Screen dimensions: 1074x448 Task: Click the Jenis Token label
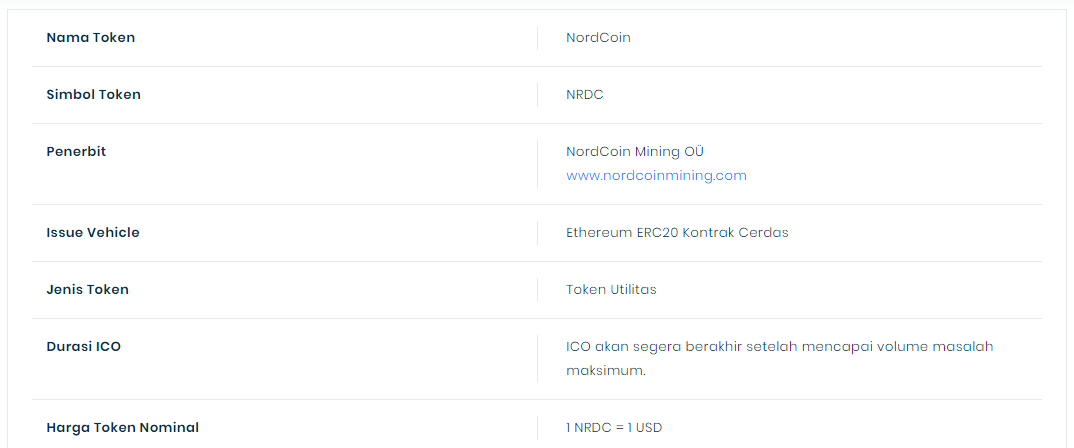tap(87, 289)
